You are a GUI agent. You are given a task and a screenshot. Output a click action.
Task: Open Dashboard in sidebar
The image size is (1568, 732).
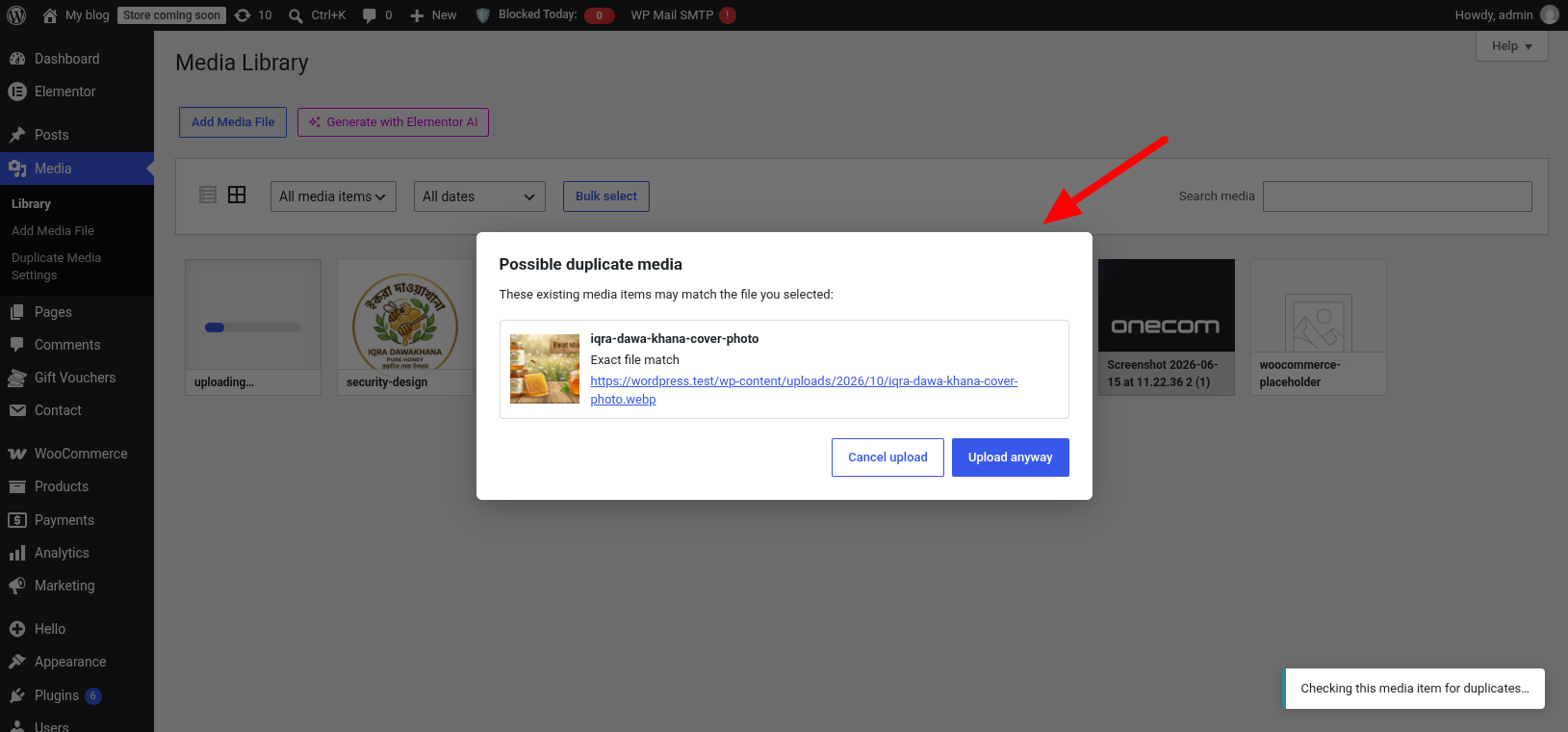77,59
